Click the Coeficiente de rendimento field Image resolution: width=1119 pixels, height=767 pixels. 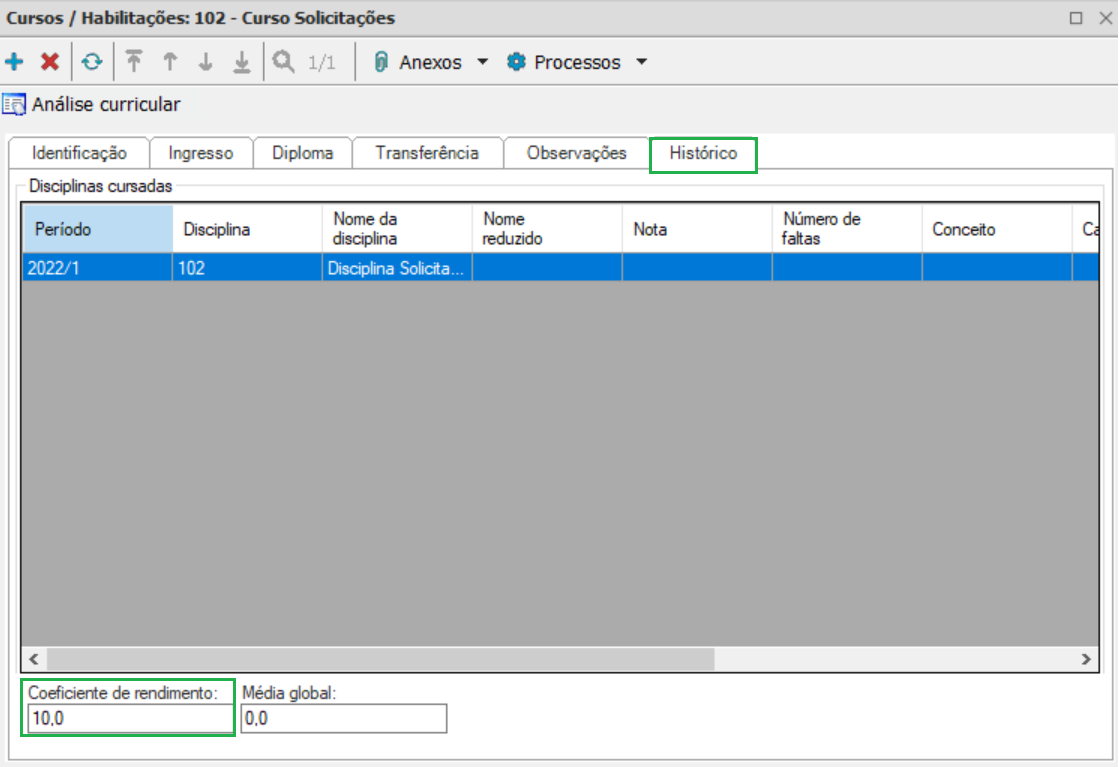[128, 718]
